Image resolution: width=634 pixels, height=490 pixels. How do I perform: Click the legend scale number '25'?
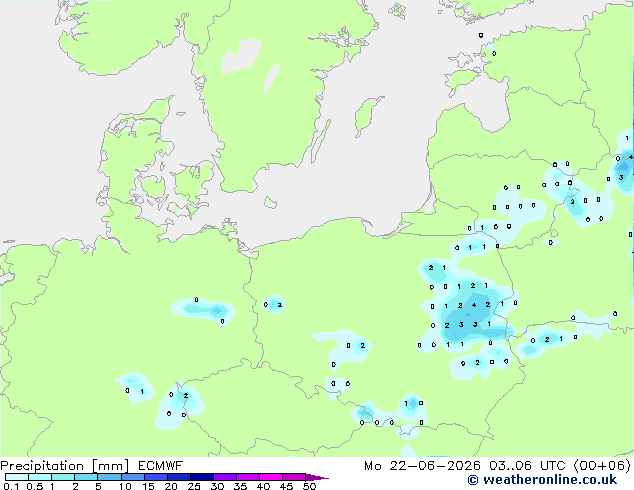pyautogui.click(x=194, y=486)
